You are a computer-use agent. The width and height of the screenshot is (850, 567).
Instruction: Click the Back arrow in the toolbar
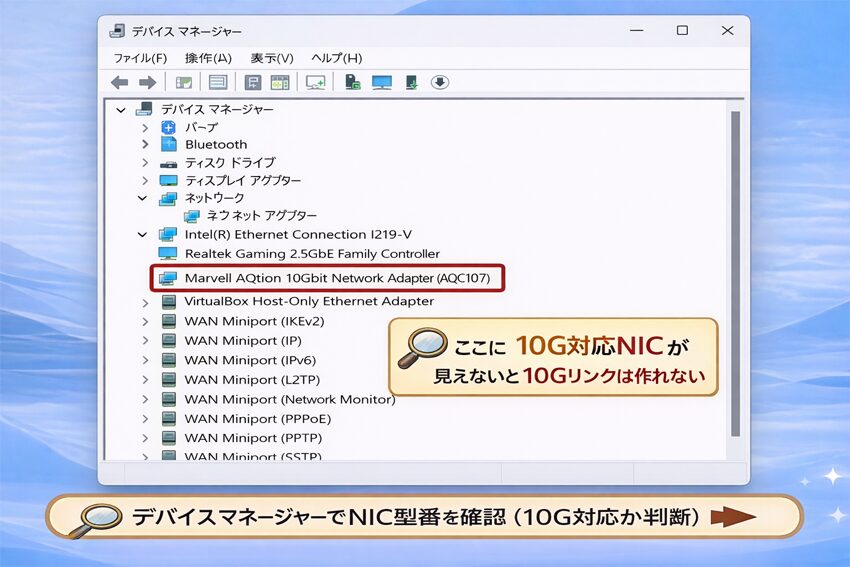[120, 82]
